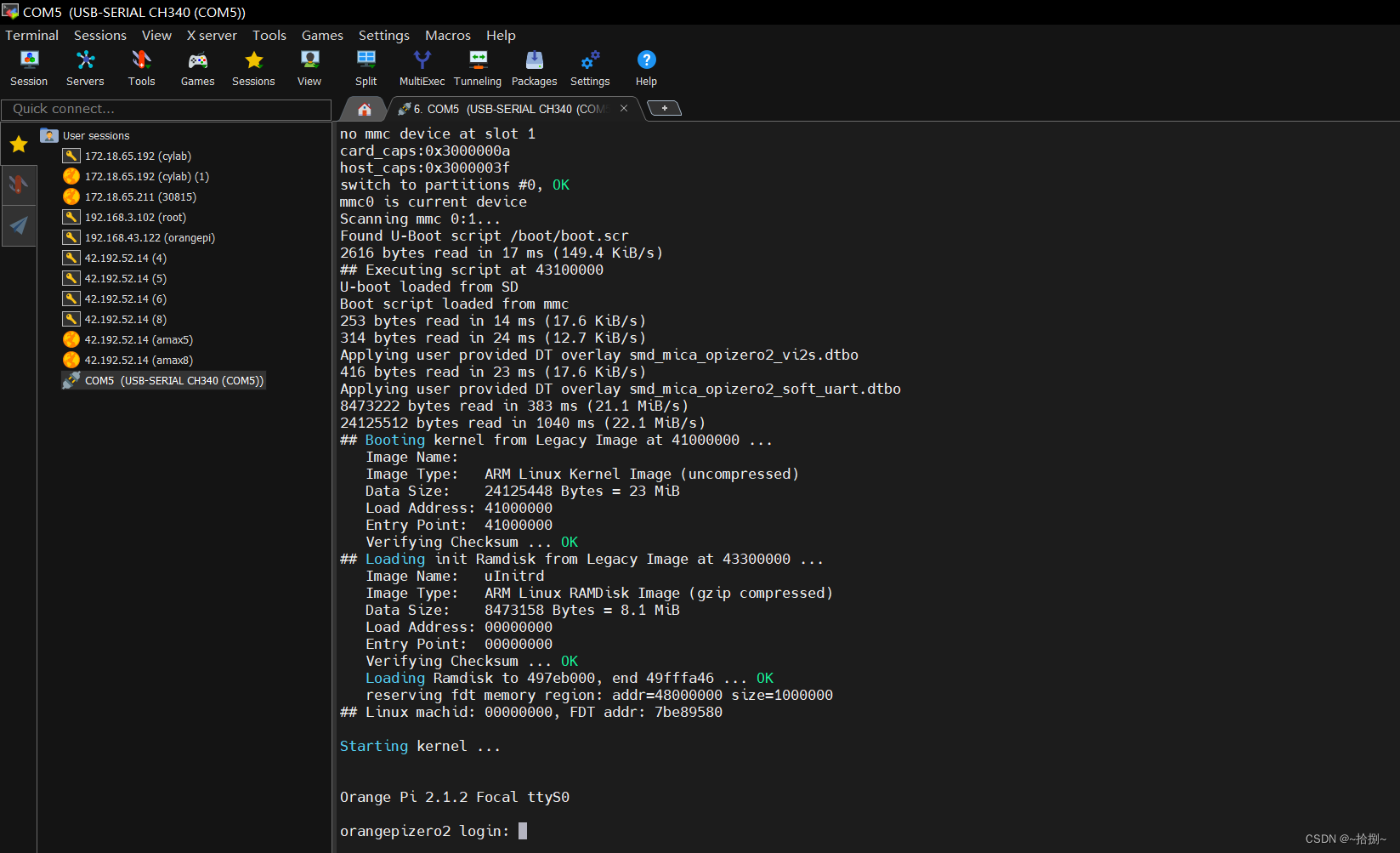
Task: Open the Games toolbar icon
Action: pyautogui.click(x=197, y=68)
